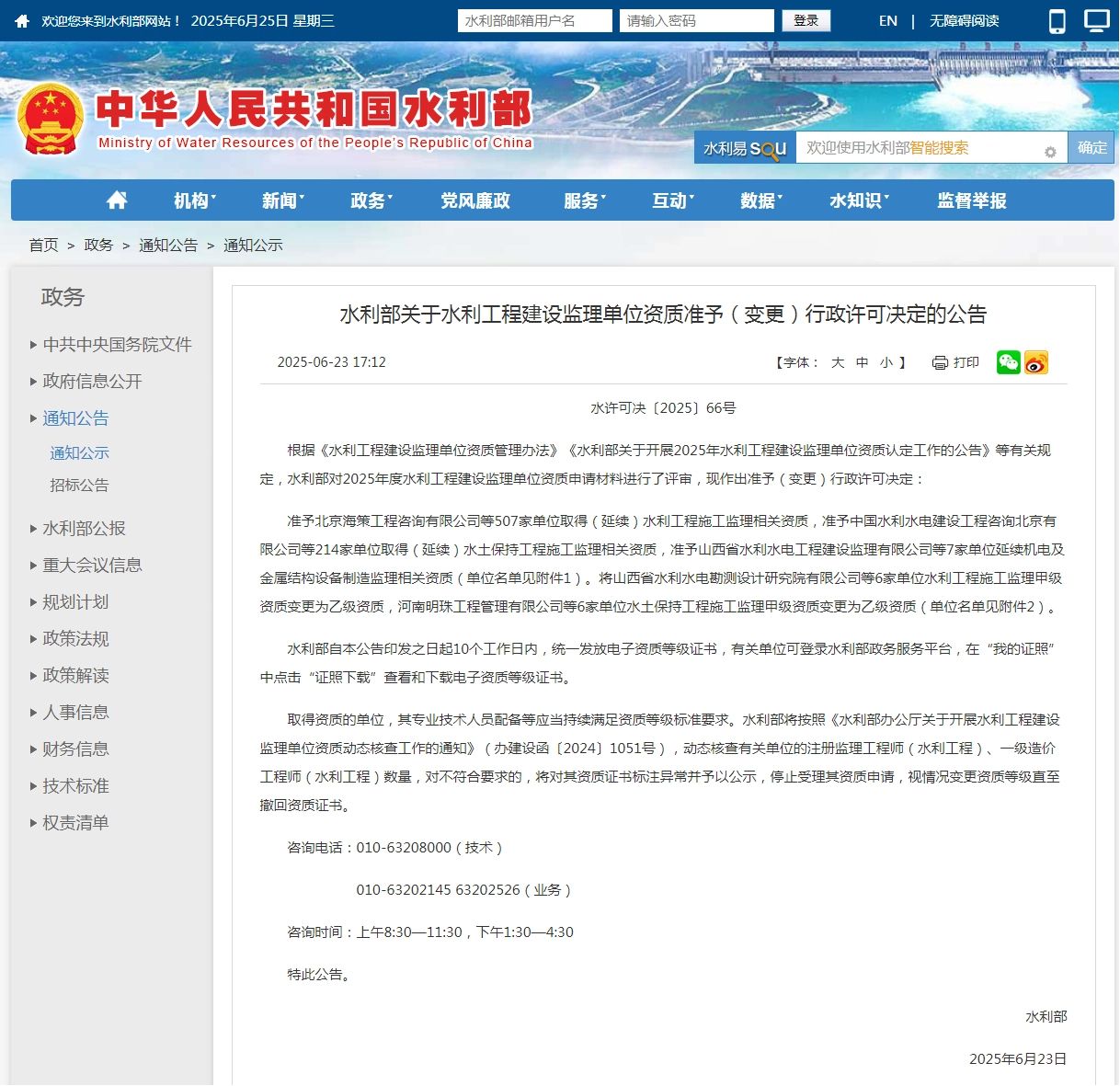Set font size to 小 (small)
The height and width of the screenshot is (1086, 1120).
[886, 362]
